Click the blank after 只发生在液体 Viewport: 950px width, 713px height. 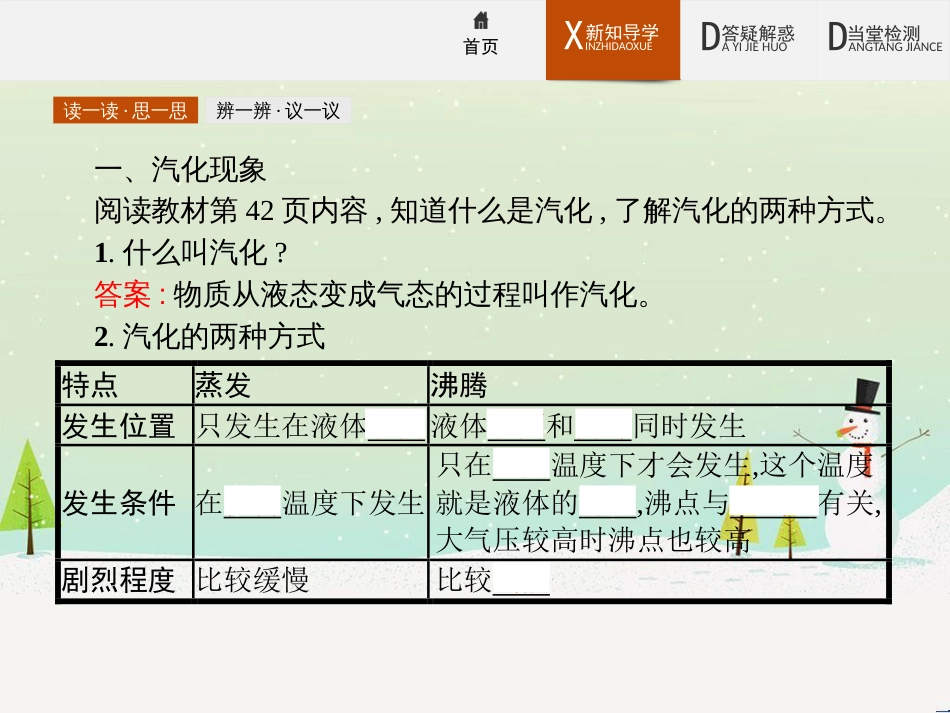396,426
